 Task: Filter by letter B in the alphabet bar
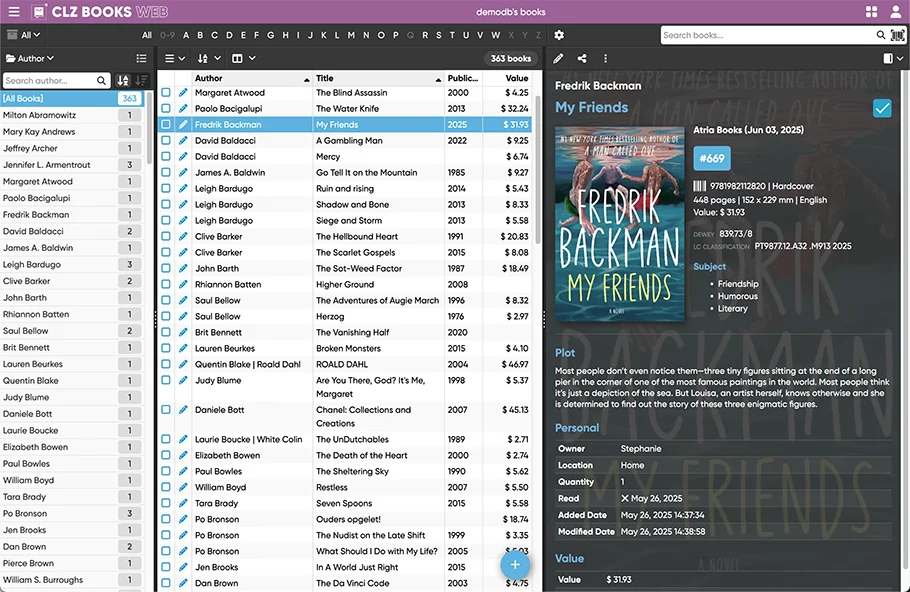200,35
